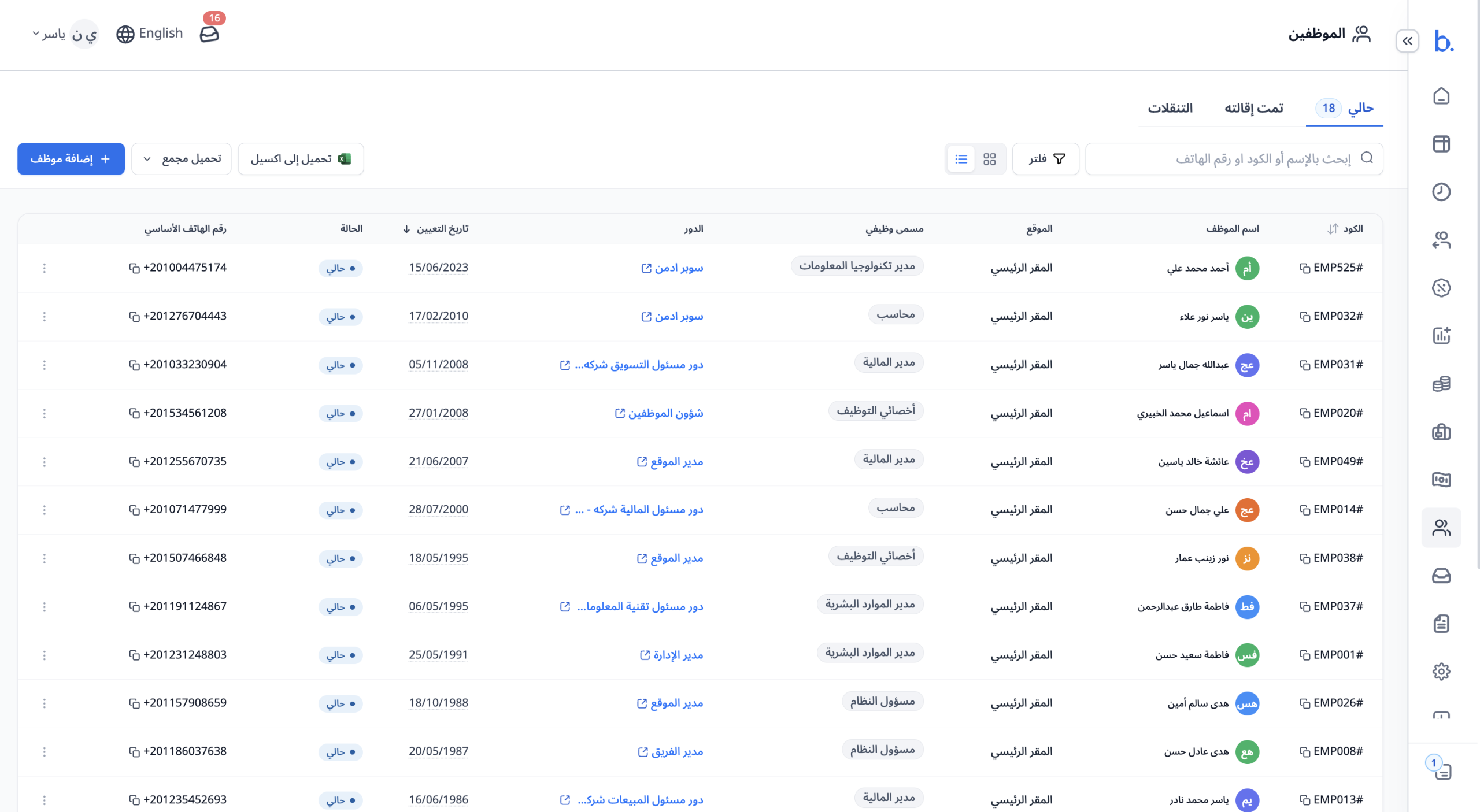Copy employee code EMP525
Image resolution: width=1480 pixels, height=812 pixels.
point(1304,268)
